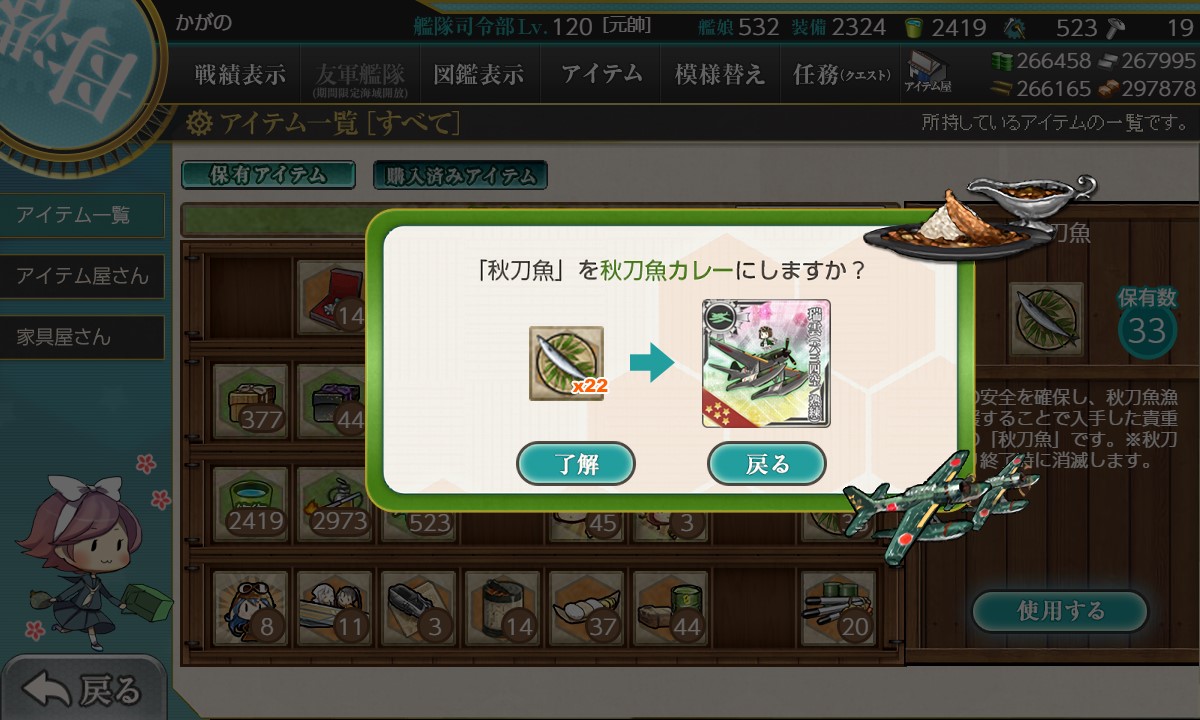Open the アイテム屋 shop icon
Image resolution: width=1200 pixels, height=720 pixels.
pyautogui.click(x=929, y=73)
